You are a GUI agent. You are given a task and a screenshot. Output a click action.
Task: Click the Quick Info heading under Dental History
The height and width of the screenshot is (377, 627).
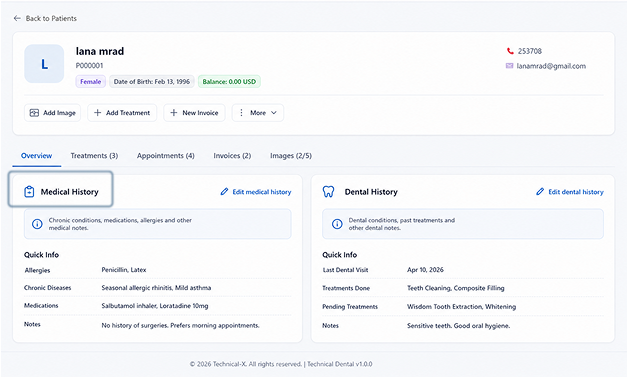coord(339,255)
